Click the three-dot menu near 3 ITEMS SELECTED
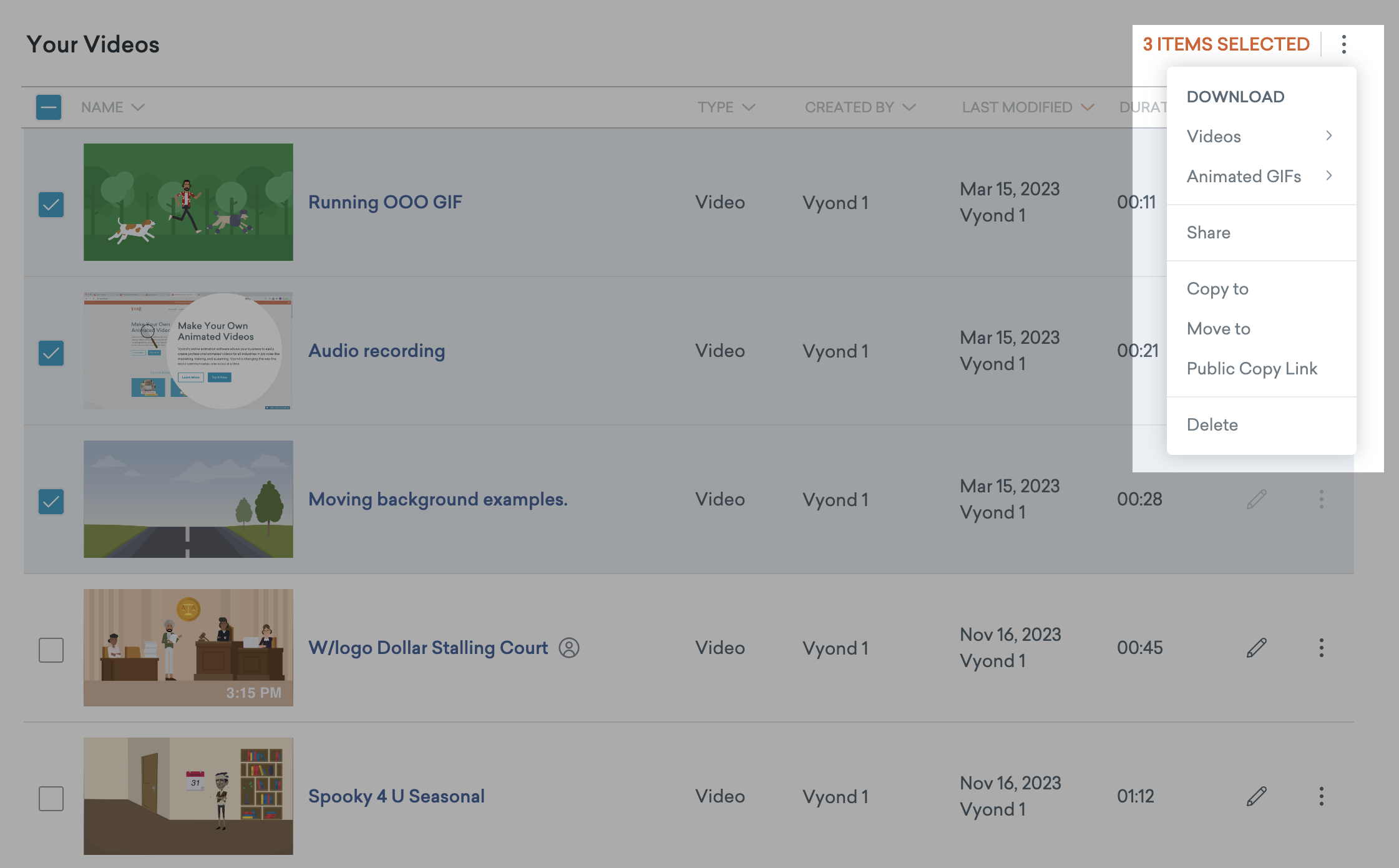This screenshot has height=868, width=1399. (1343, 44)
